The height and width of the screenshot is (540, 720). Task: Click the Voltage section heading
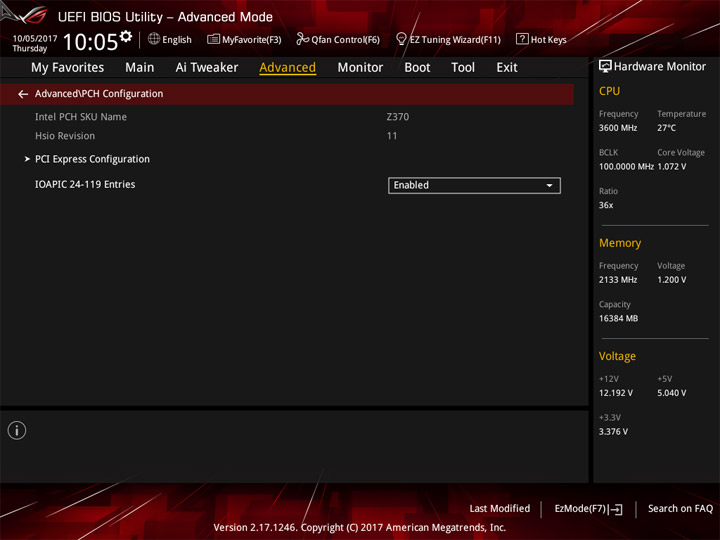(x=617, y=356)
